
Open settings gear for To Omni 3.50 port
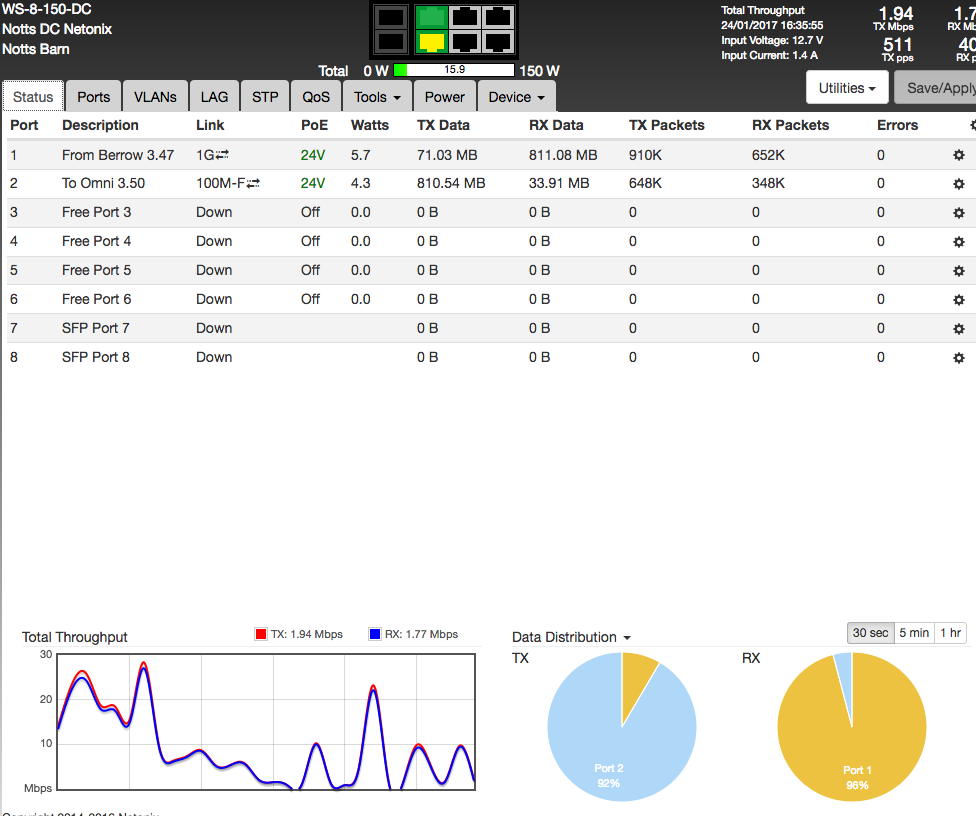pos(958,184)
